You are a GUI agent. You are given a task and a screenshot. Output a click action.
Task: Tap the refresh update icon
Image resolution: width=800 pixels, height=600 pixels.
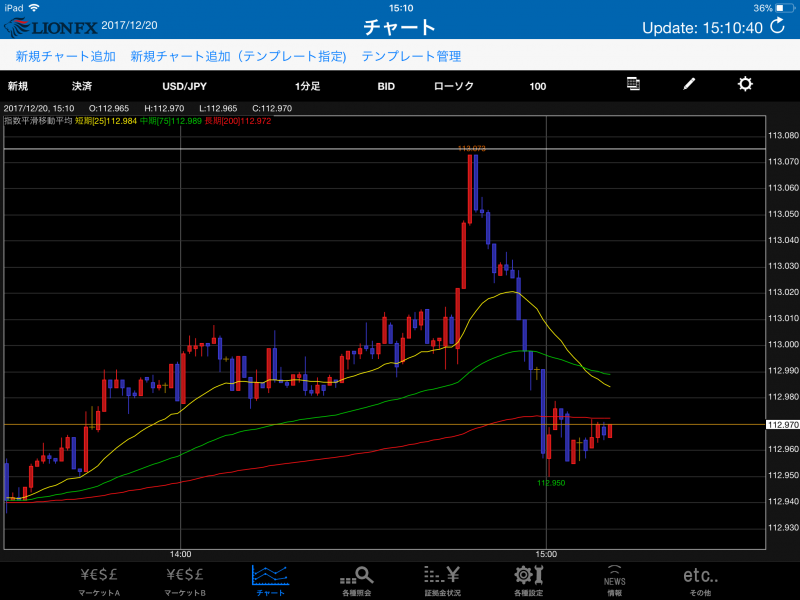pyautogui.click(x=777, y=27)
